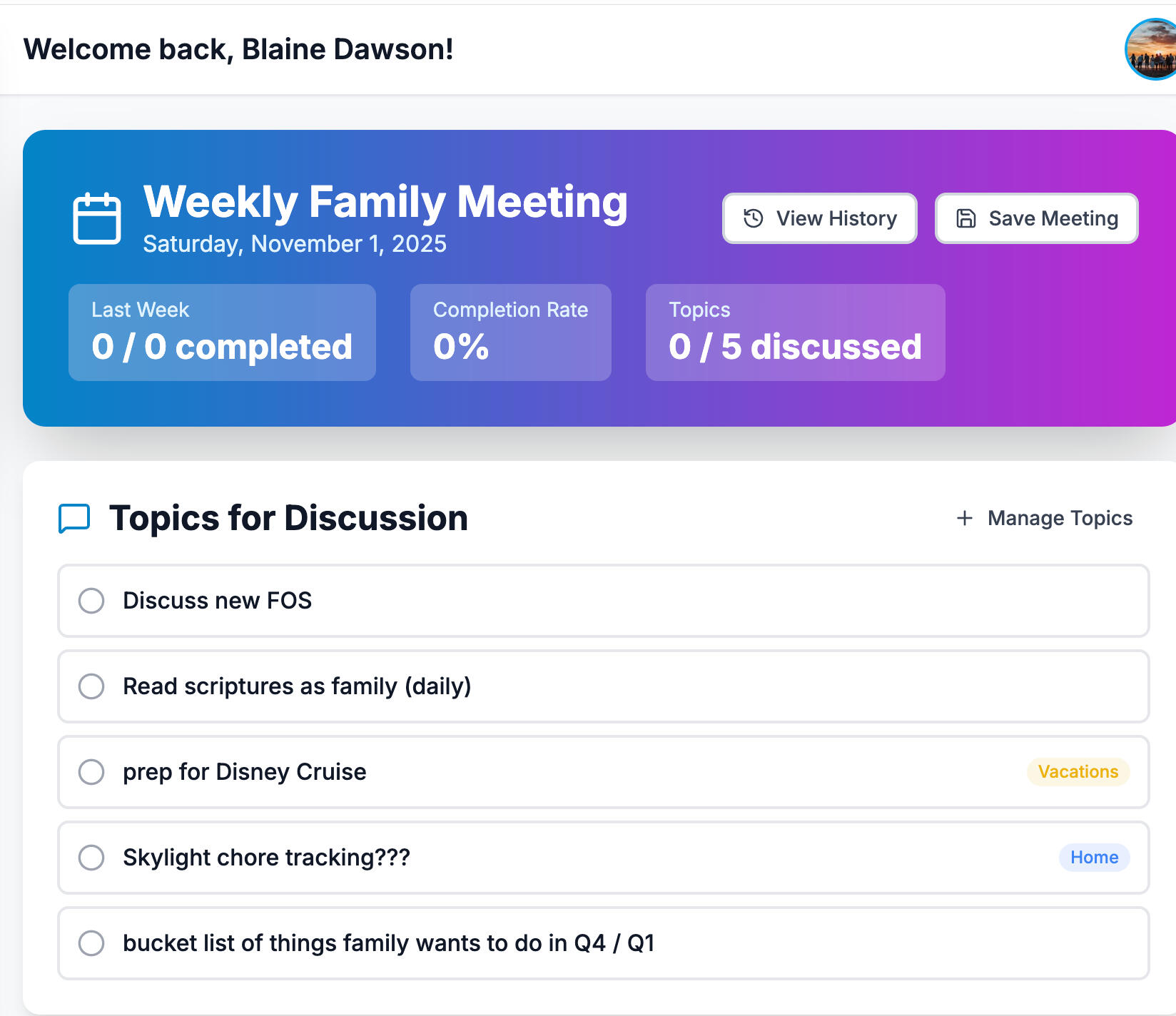Click the speech bubble discussion icon
This screenshot has width=1176, height=1016.
74,518
